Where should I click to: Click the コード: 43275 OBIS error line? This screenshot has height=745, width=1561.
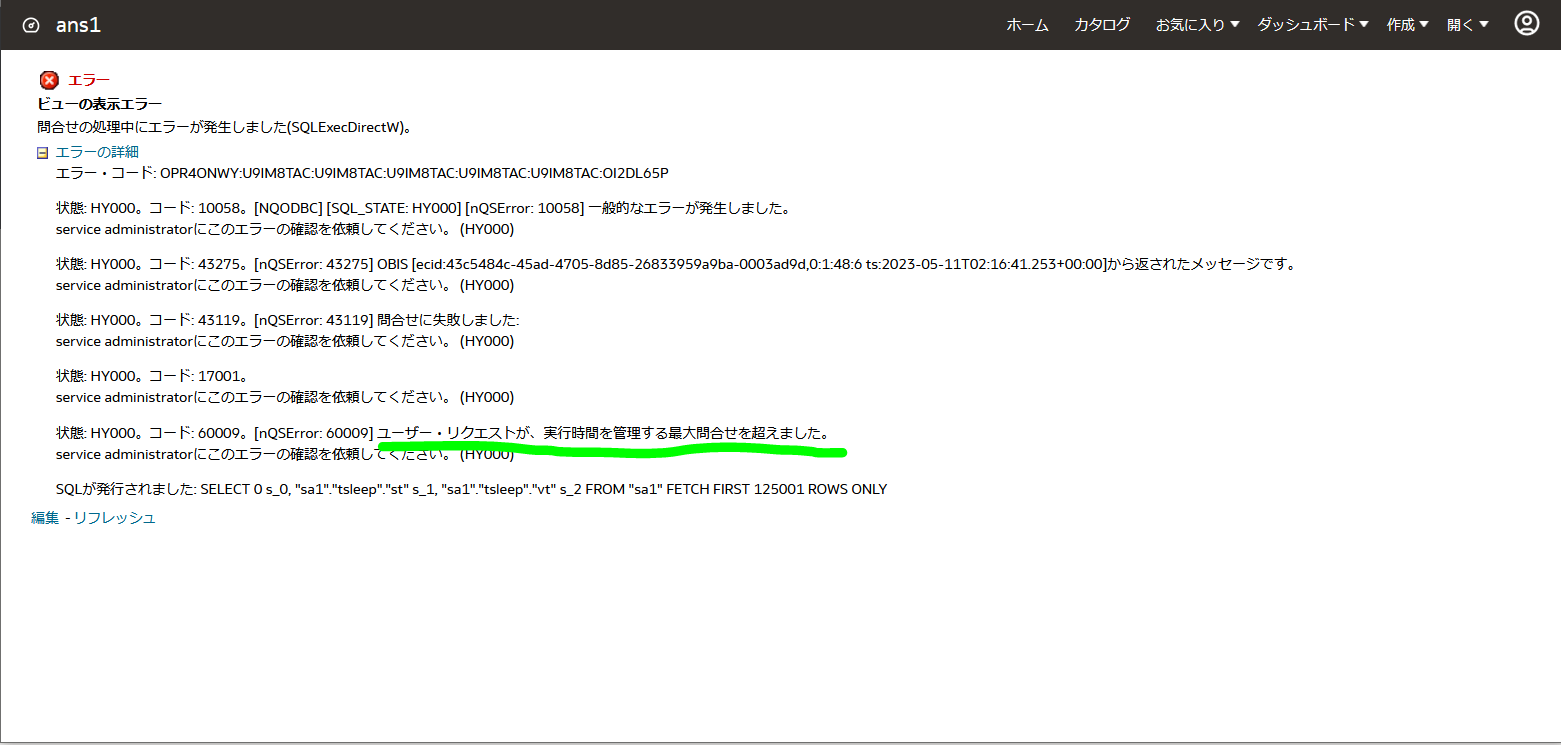pos(676,265)
